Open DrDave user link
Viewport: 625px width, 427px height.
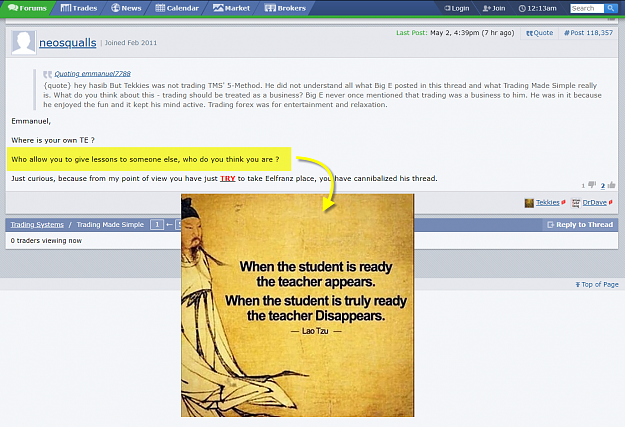click(594, 203)
